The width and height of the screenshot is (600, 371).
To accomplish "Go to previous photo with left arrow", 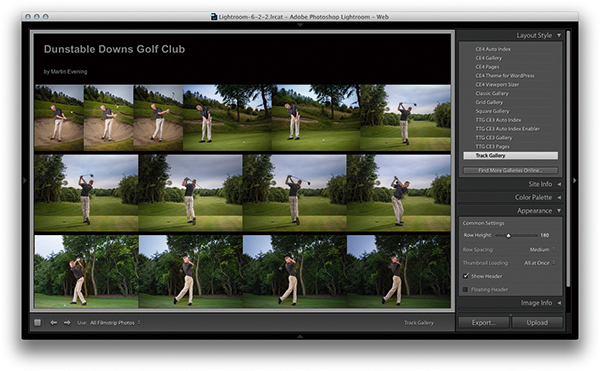I will [x=54, y=323].
